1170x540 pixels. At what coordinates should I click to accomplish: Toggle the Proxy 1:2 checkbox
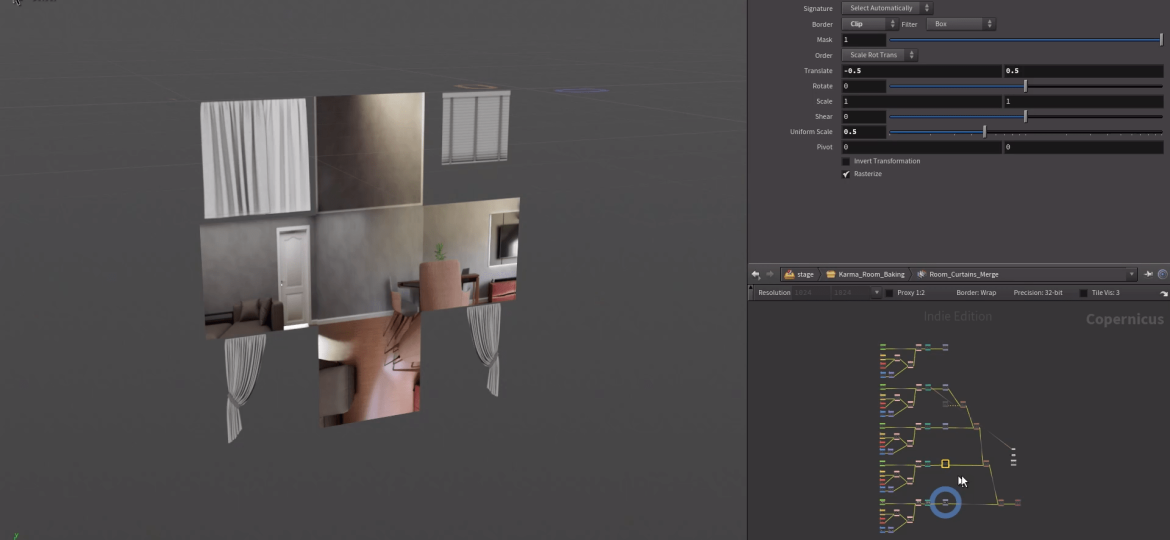coord(890,293)
